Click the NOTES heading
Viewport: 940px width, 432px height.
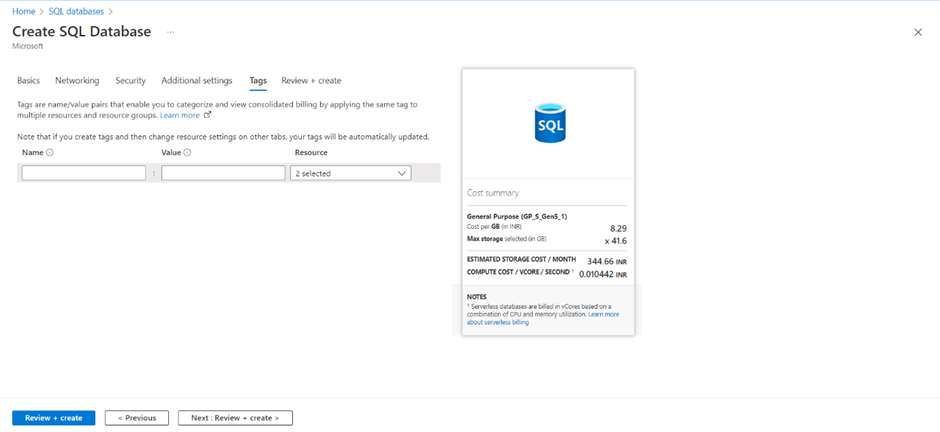pyautogui.click(x=477, y=297)
